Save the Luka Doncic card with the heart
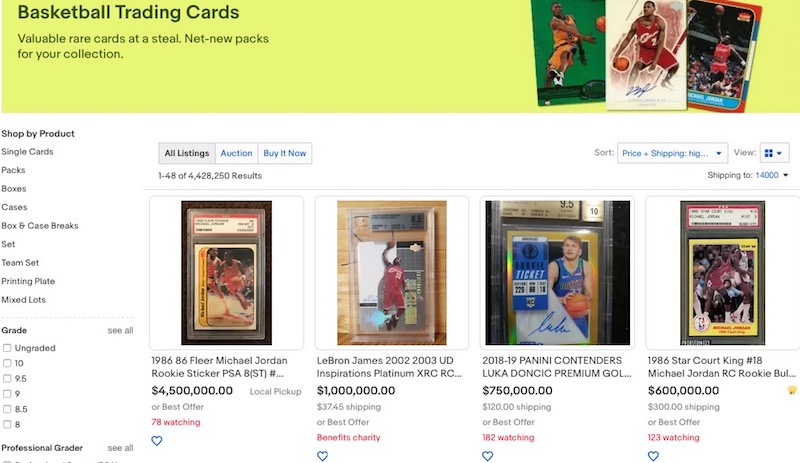The width and height of the screenshot is (800, 463). point(488,456)
